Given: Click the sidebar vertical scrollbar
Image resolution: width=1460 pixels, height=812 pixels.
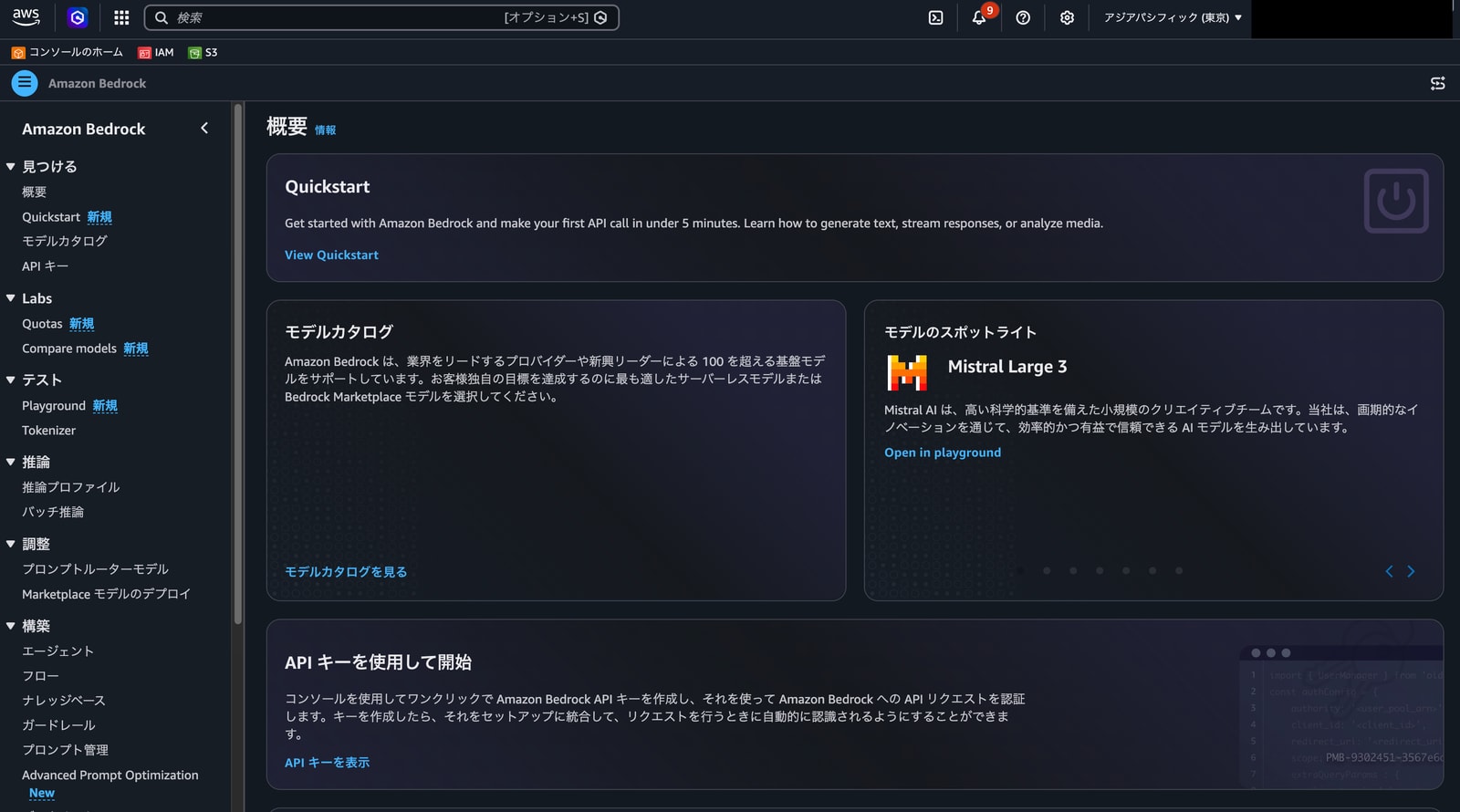Looking at the screenshot, I should pos(238,365).
